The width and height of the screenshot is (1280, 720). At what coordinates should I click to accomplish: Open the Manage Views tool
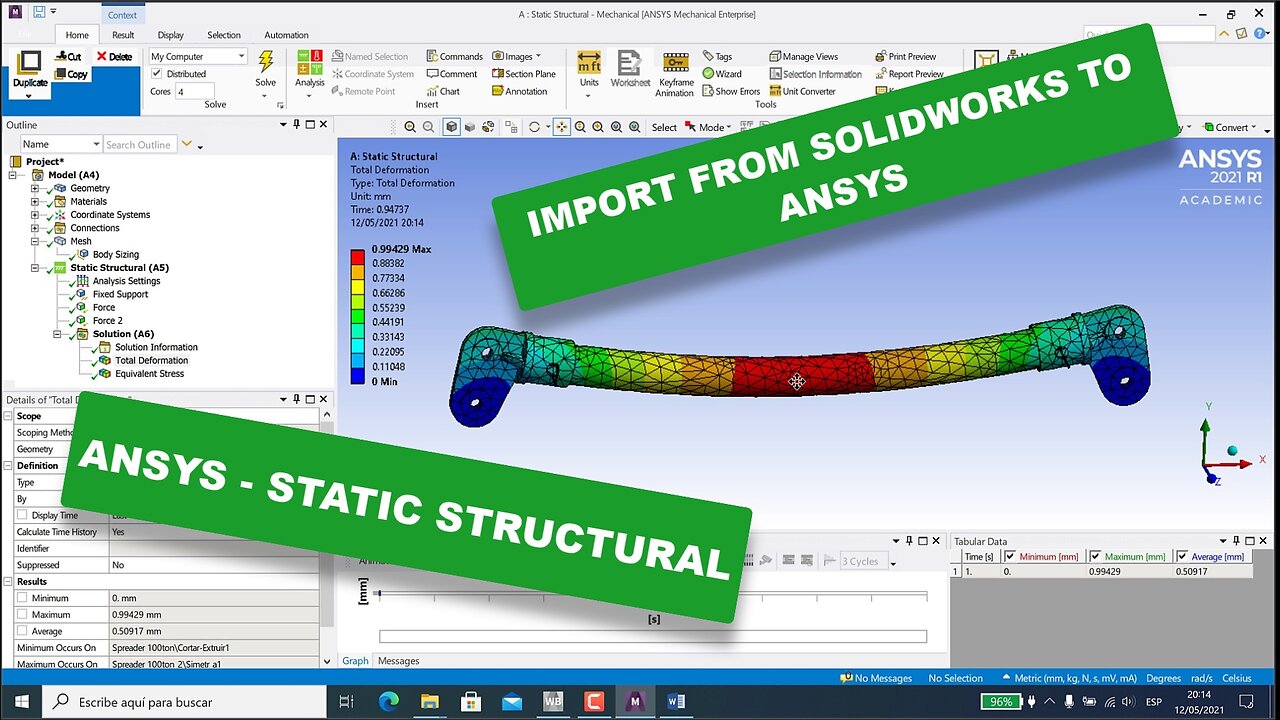point(804,57)
